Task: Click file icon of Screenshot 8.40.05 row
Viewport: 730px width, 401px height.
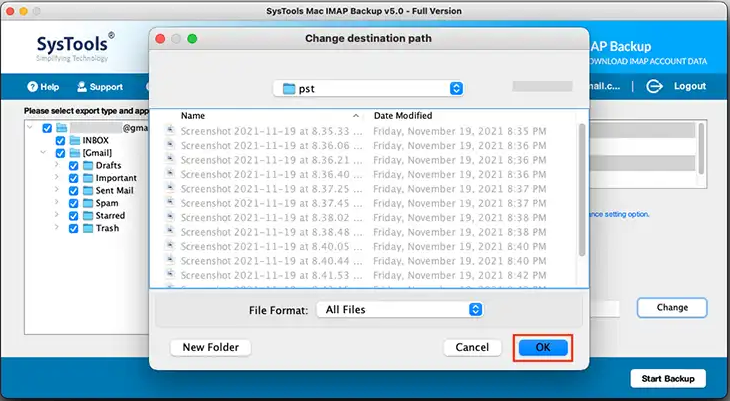Action: coord(170,245)
